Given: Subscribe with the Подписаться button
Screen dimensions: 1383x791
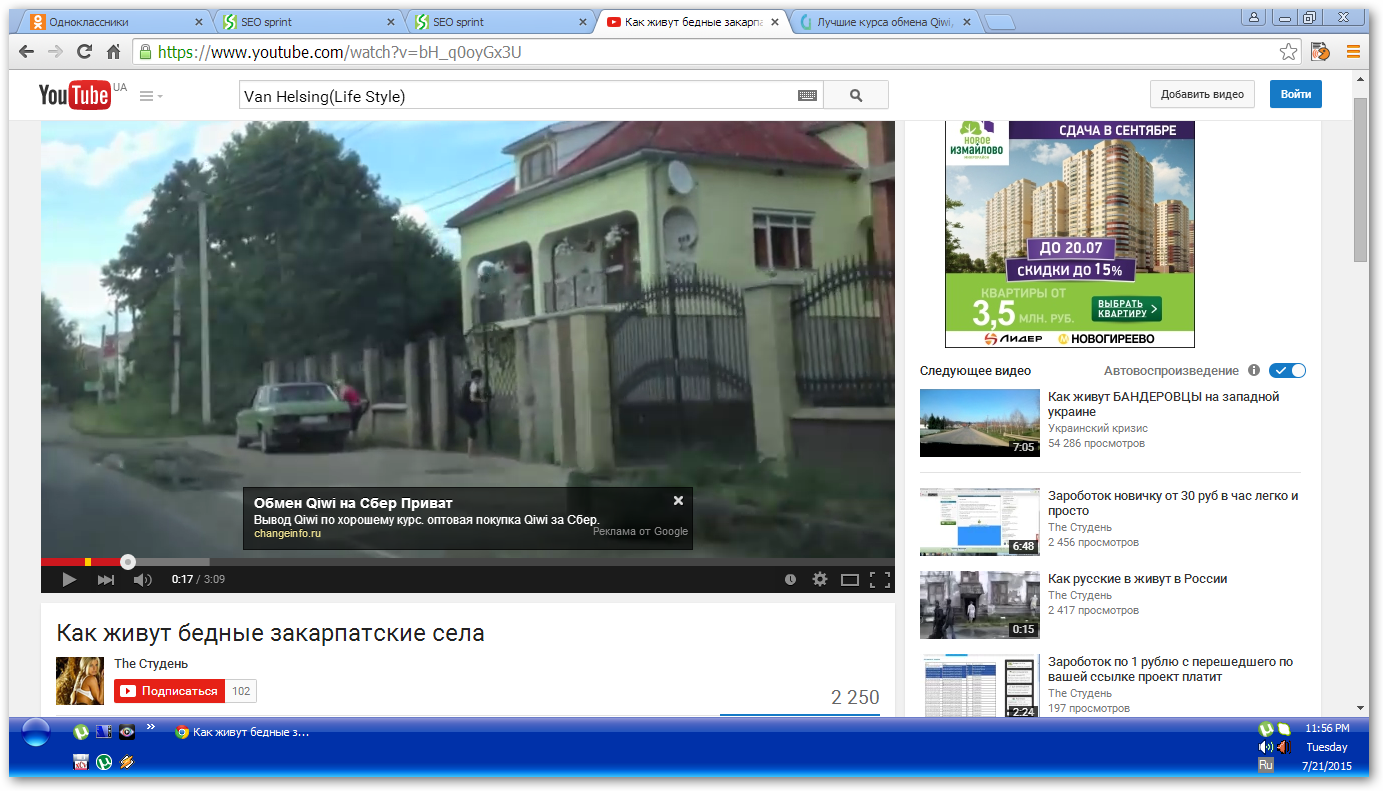Looking at the screenshot, I should click(x=170, y=691).
